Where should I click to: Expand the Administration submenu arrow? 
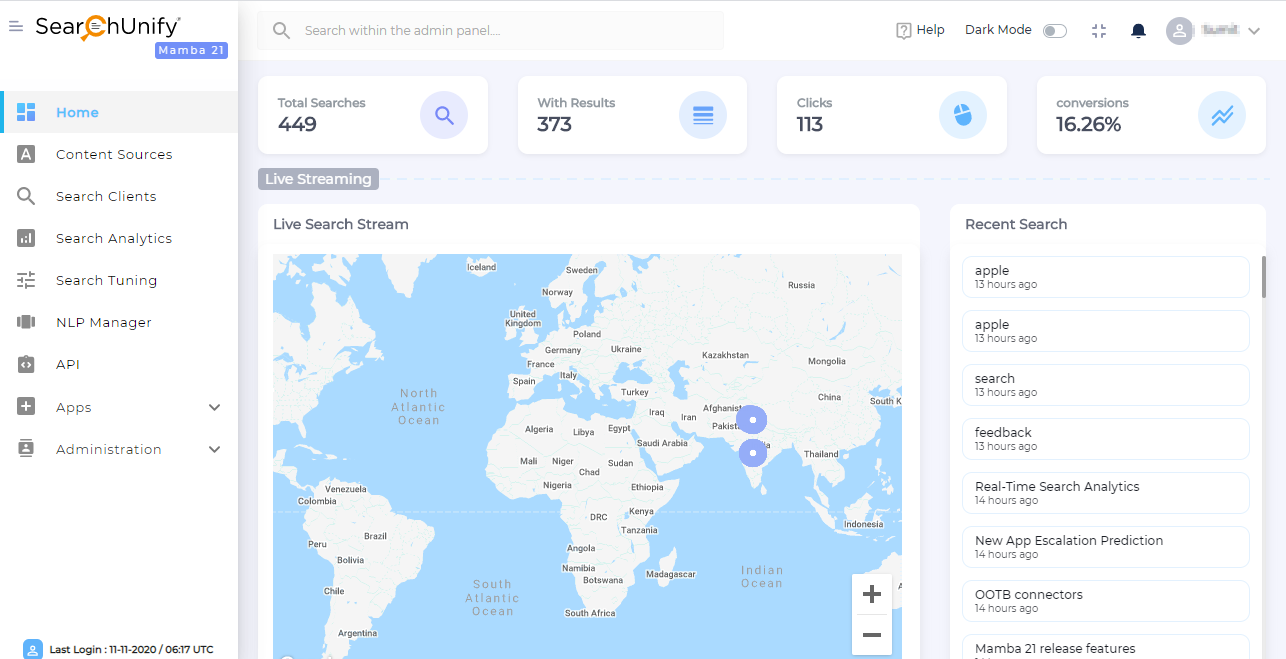point(214,449)
